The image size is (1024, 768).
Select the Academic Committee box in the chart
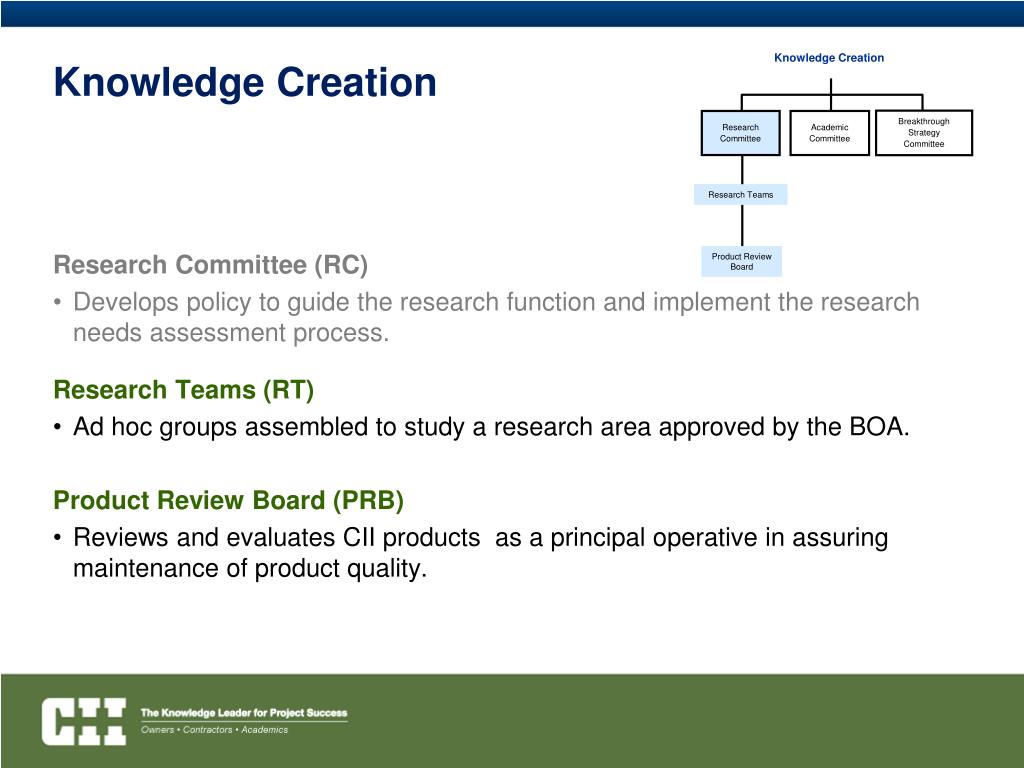point(829,133)
